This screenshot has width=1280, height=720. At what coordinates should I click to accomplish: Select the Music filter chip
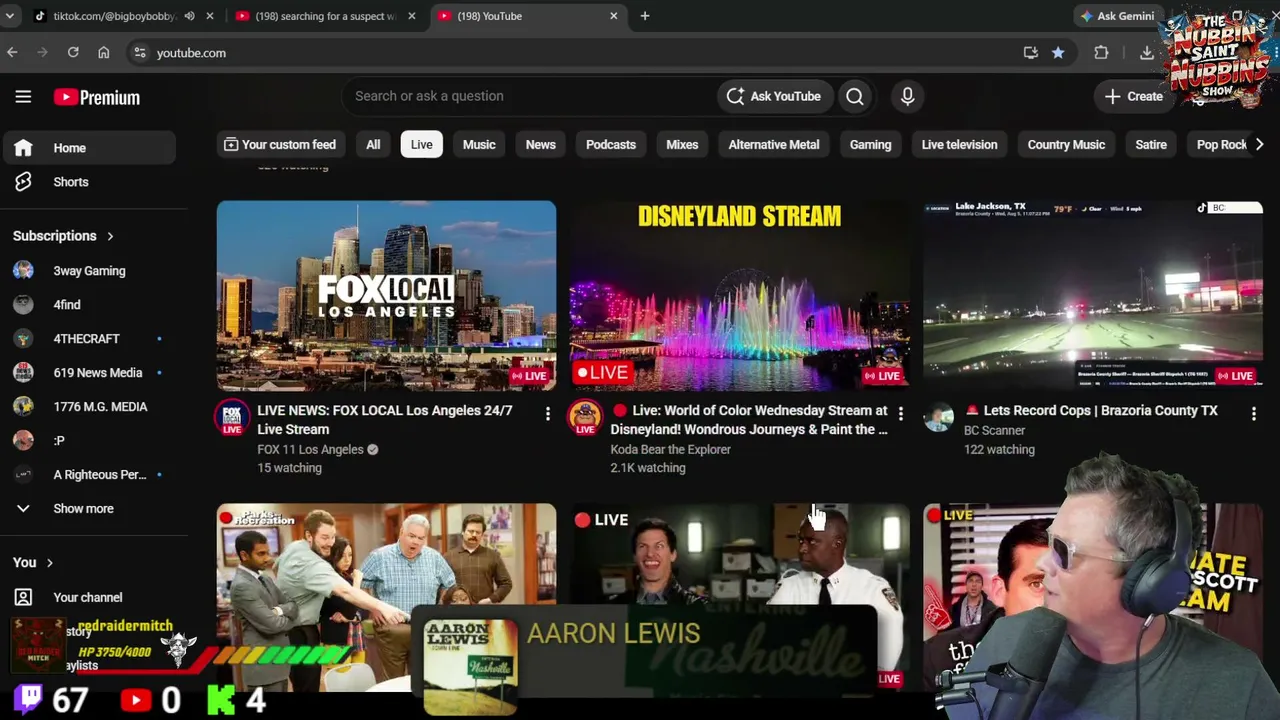[479, 145]
